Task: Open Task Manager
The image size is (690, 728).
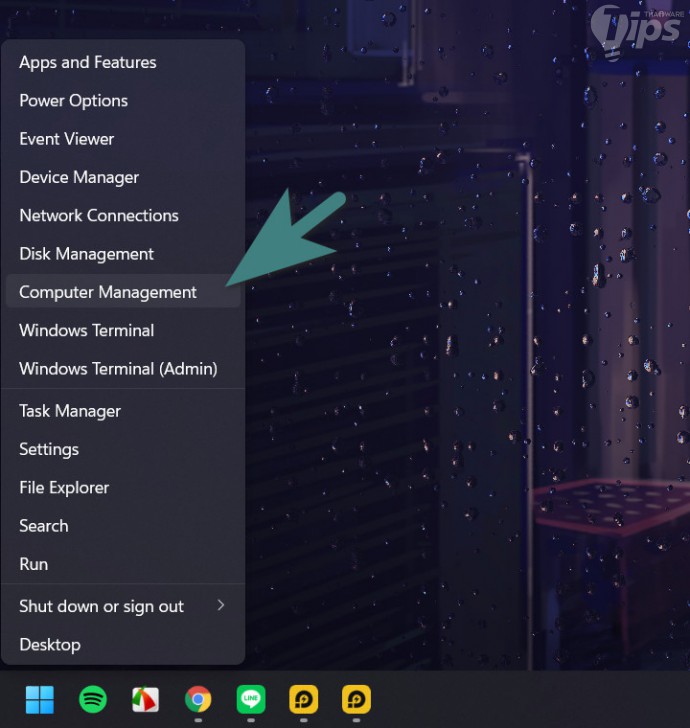Action: [x=123, y=411]
